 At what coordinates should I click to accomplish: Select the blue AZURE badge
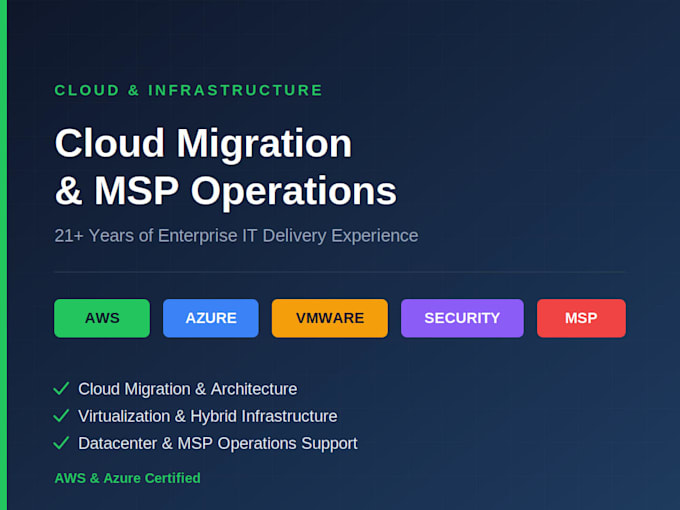(x=211, y=318)
